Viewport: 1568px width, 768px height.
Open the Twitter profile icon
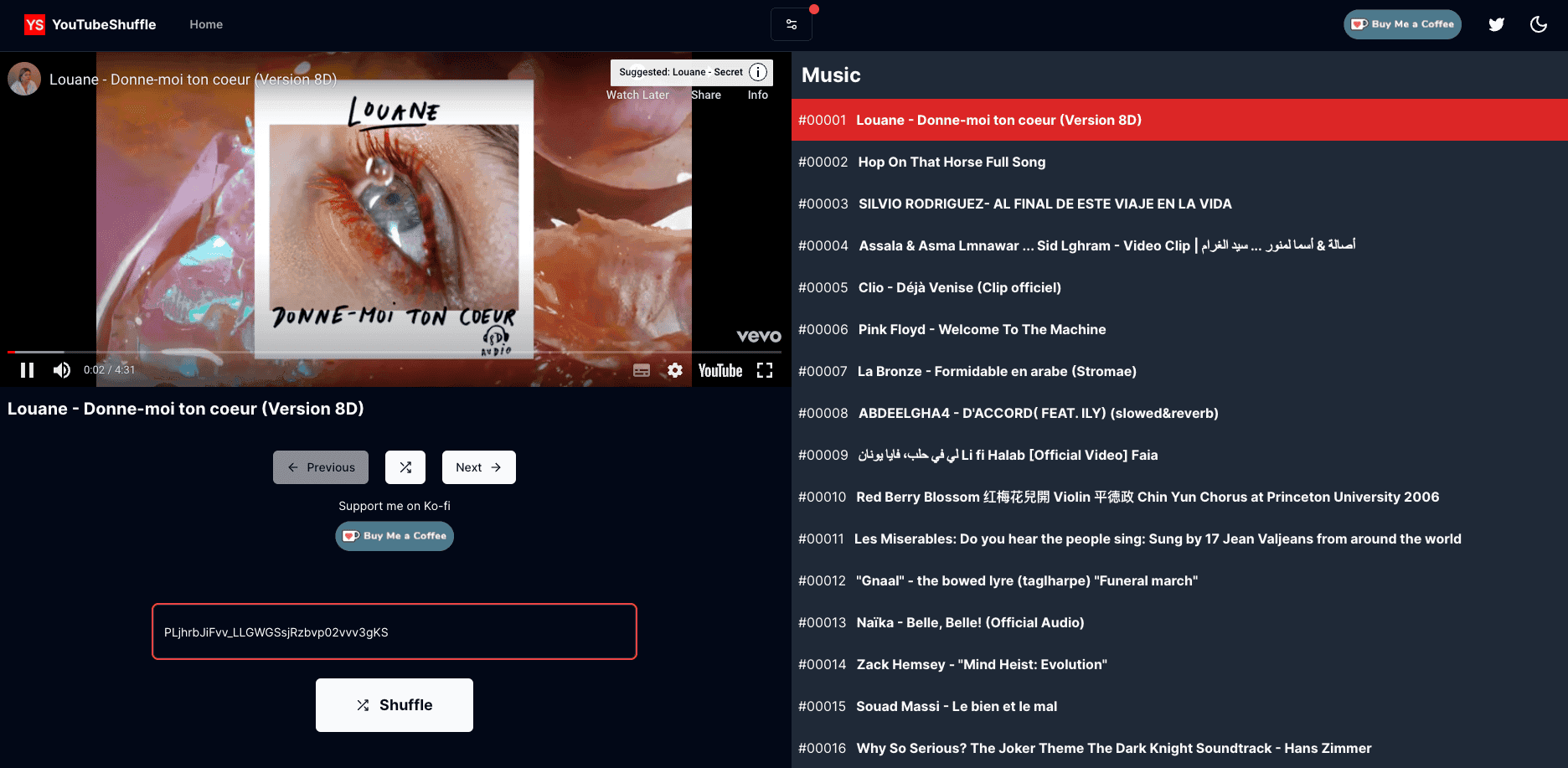(x=1497, y=24)
